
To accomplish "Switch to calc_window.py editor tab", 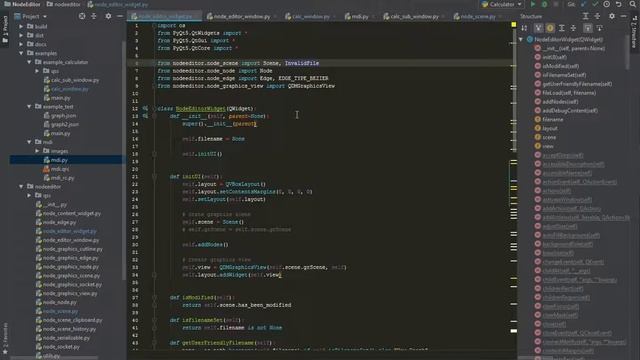I will [x=310, y=16].
